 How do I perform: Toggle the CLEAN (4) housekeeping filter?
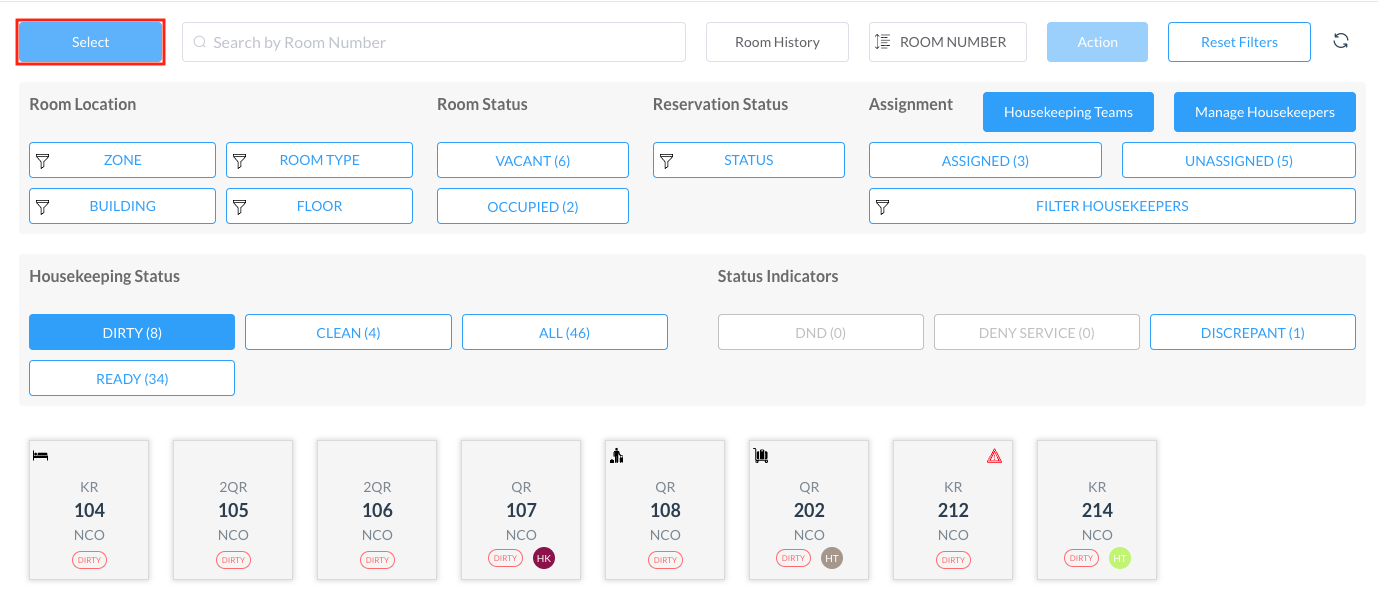[x=348, y=333]
